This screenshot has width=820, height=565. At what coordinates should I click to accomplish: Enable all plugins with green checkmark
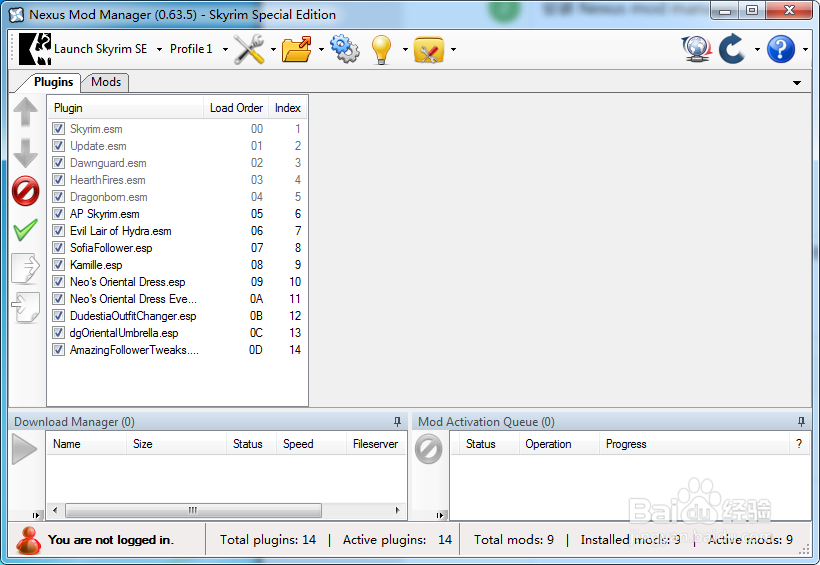[26, 230]
